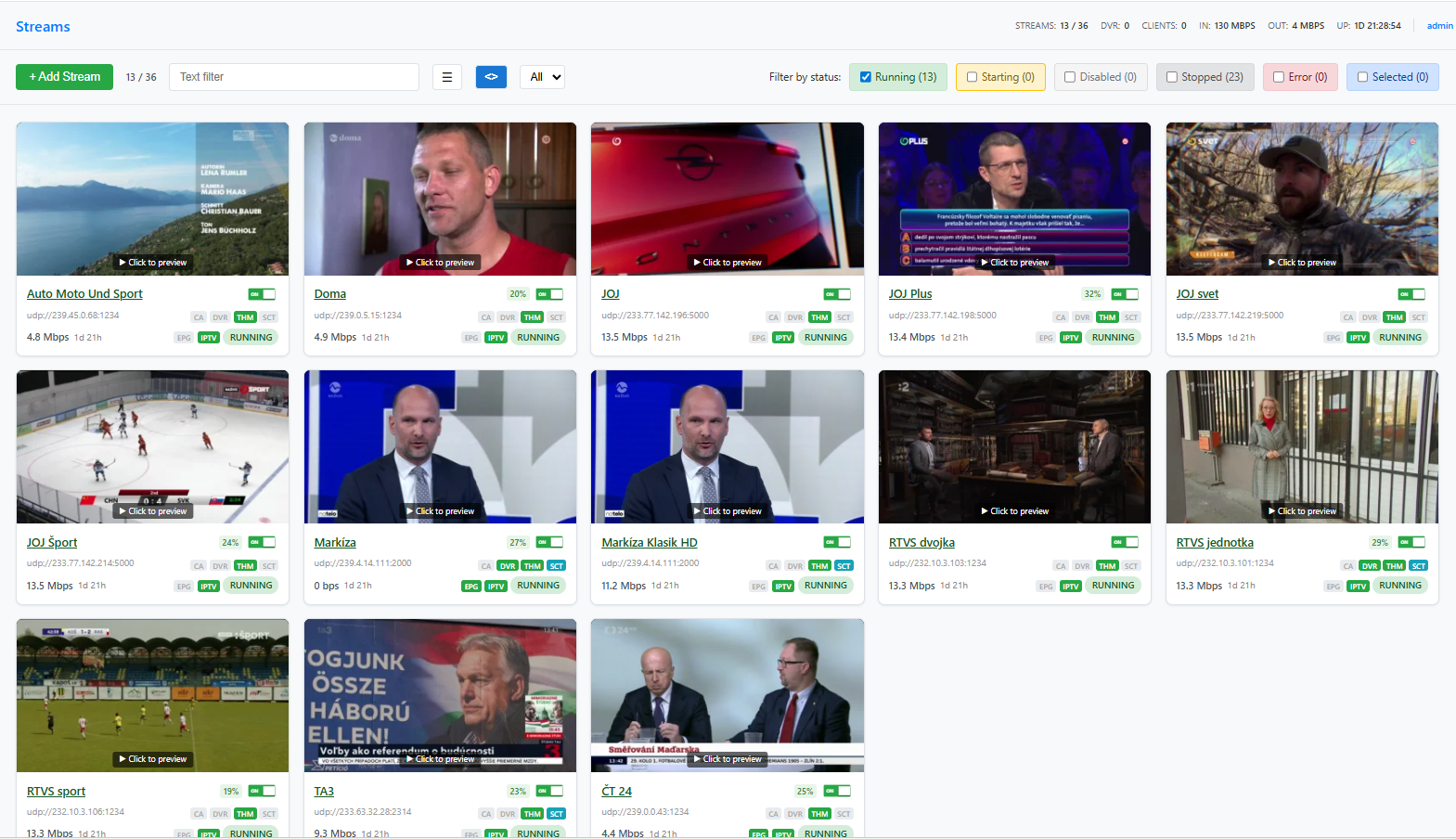Turn off the Auto Moto Und Sport stream
Image resolution: width=1456 pixels, height=839 pixels.
pyautogui.click(x=262, y=294)
